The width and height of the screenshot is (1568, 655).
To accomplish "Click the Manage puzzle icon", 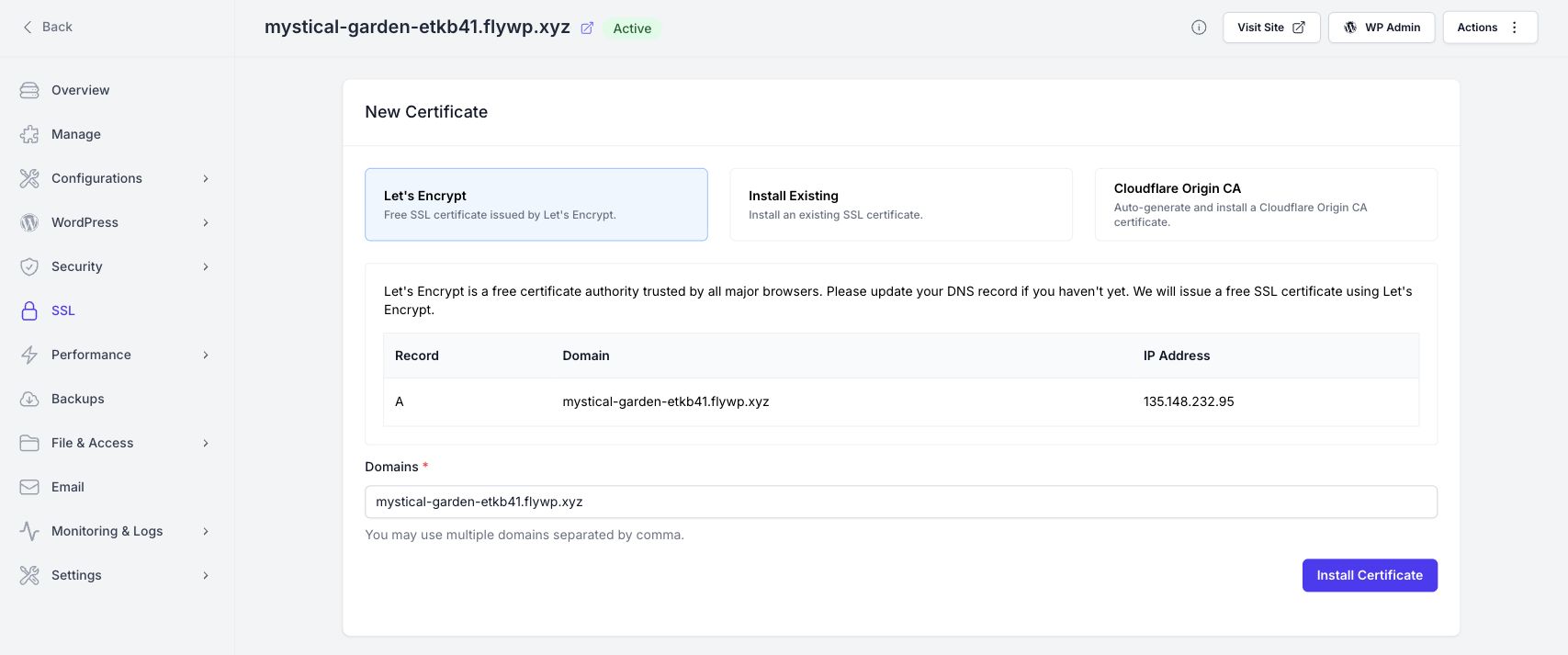I will pyautogui.click(x=29, y=134).
